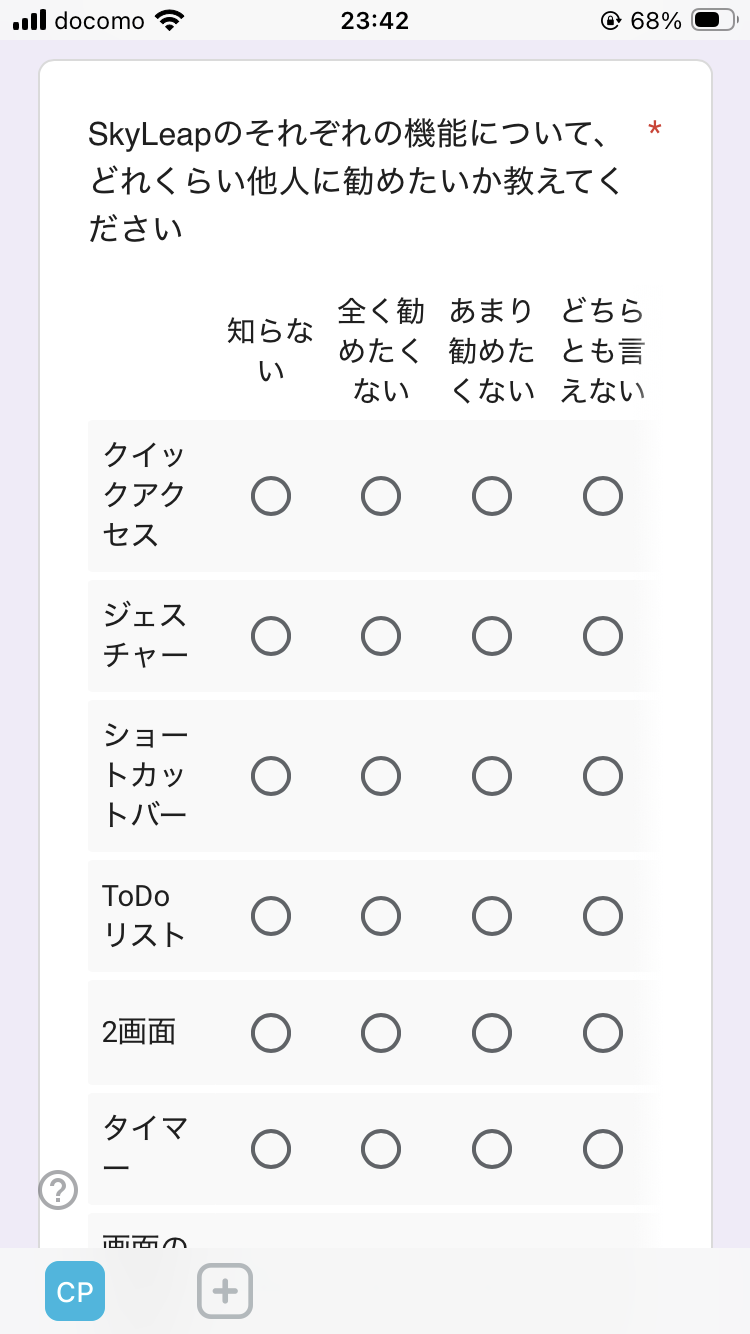Select 知らない for ショートカットバー
Viewport: 750px width, 1334px height.
coord(271,776)
